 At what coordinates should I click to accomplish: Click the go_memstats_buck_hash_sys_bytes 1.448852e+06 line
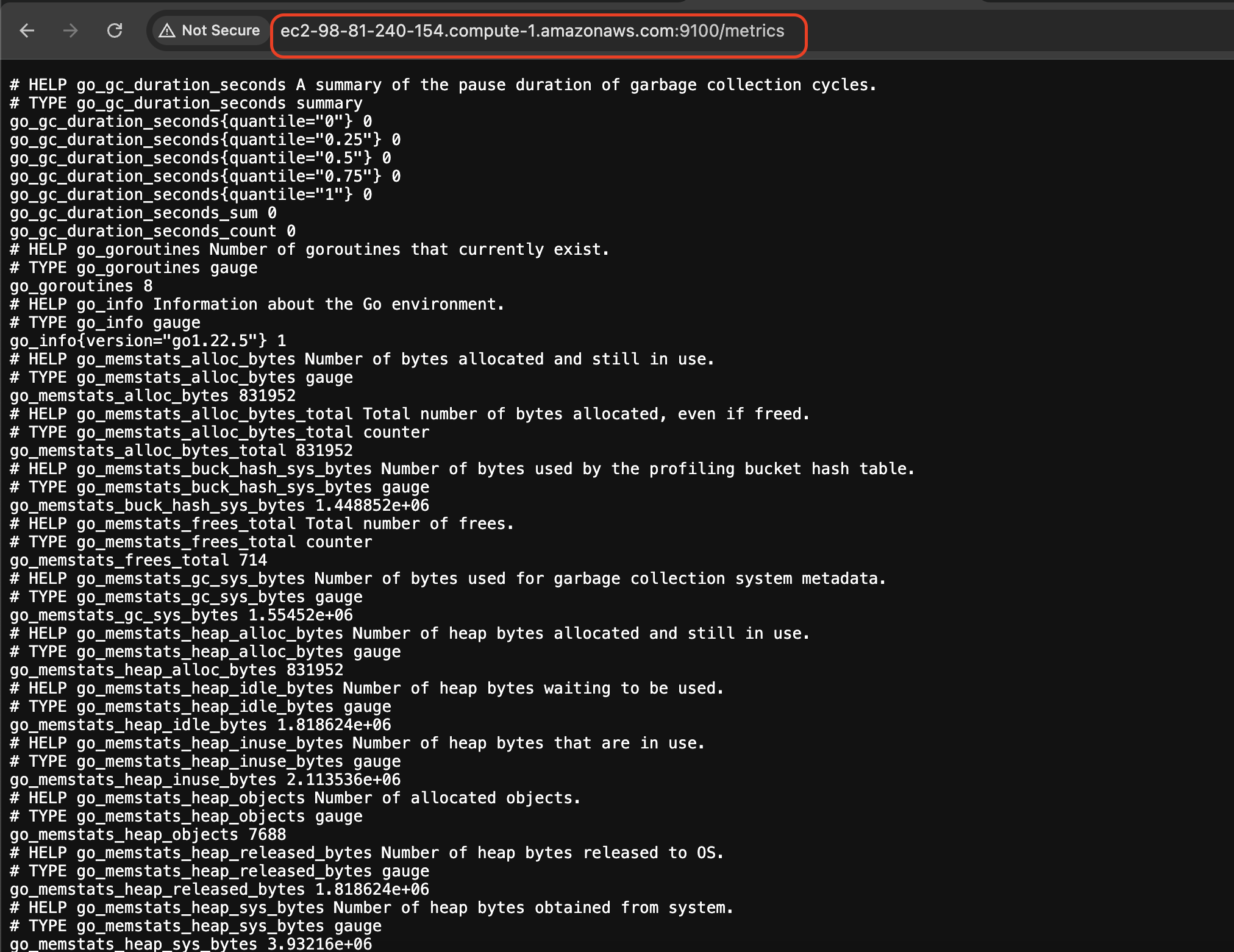(219, 505)
